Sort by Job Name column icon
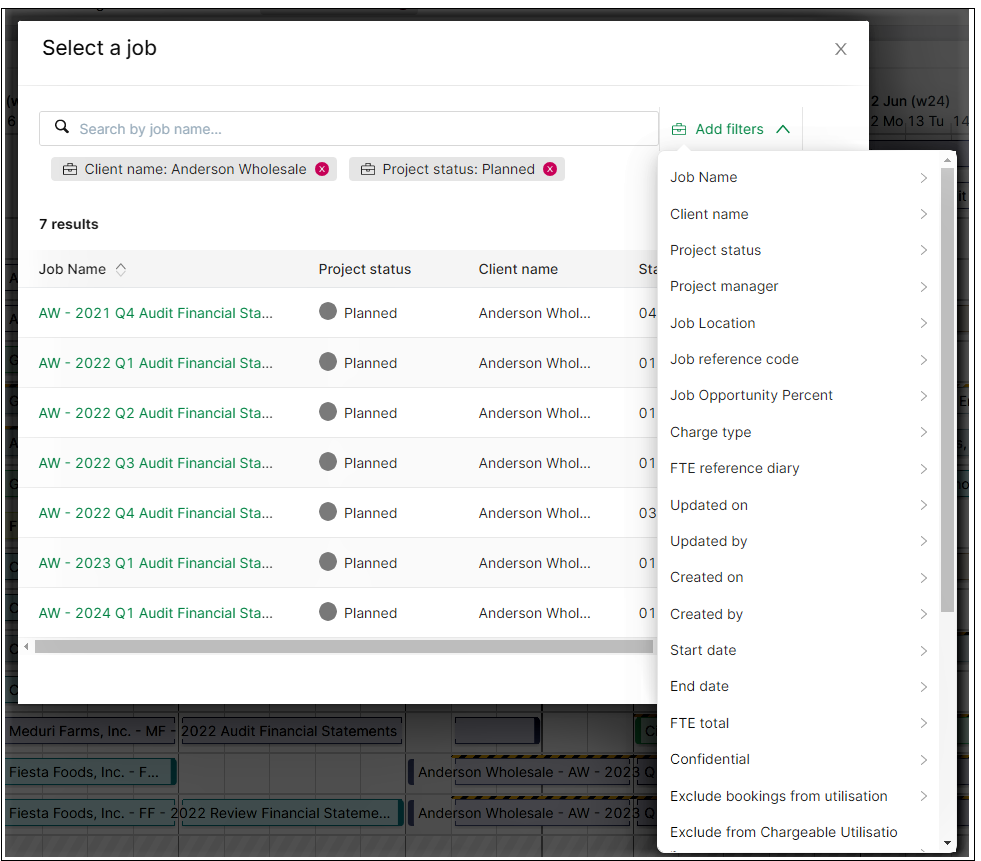 coord(121,269)
